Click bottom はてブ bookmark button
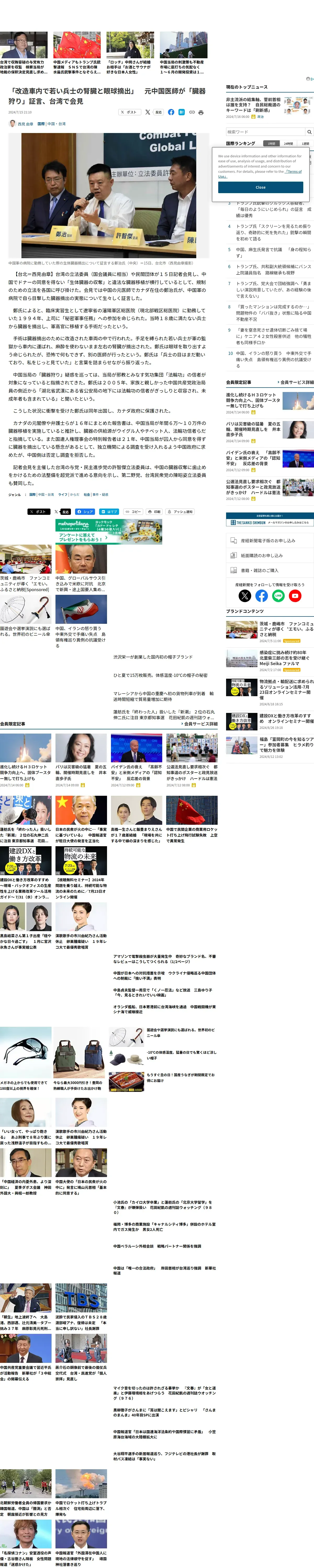 (x=110, y=512)
